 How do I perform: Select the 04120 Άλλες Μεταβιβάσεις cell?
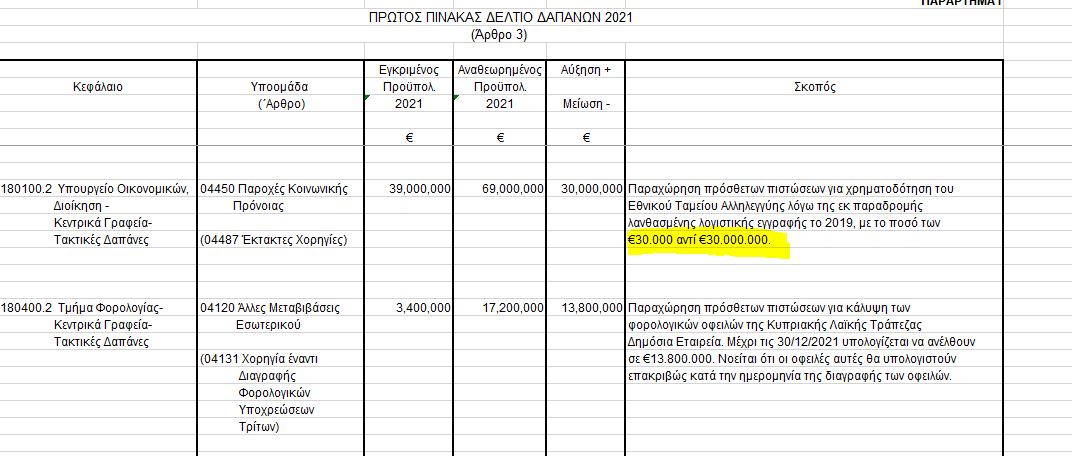(x=270, y=308)
